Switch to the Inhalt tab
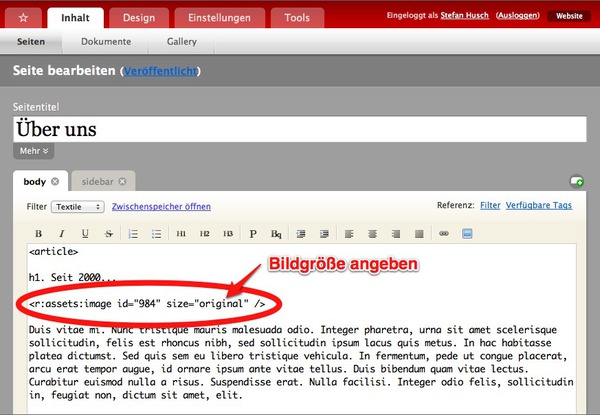Image resolution: width=600 pixels, height=415 pixels. pos(75,18)
